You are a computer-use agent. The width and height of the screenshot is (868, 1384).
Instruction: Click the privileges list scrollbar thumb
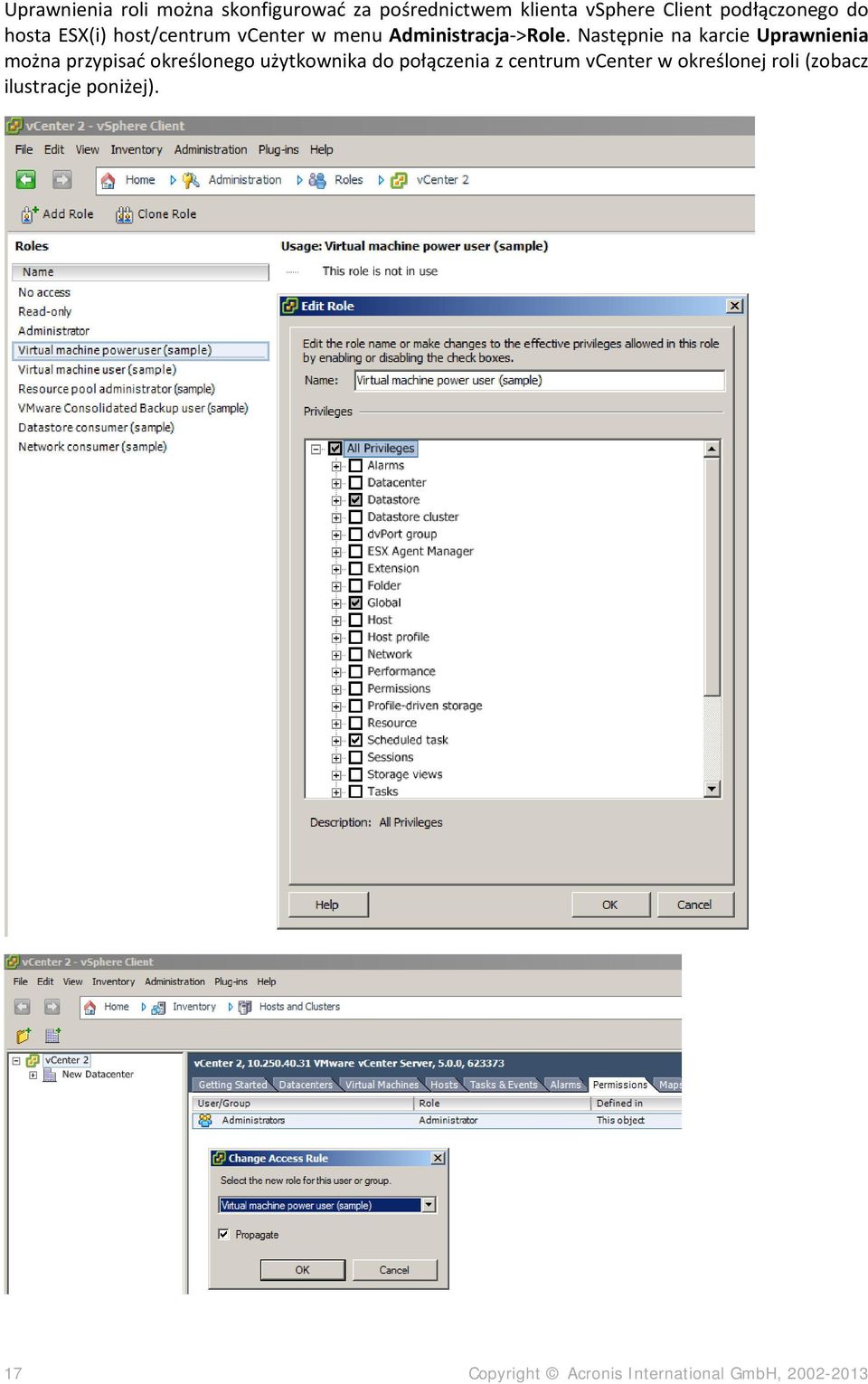[x=712, y=577]
